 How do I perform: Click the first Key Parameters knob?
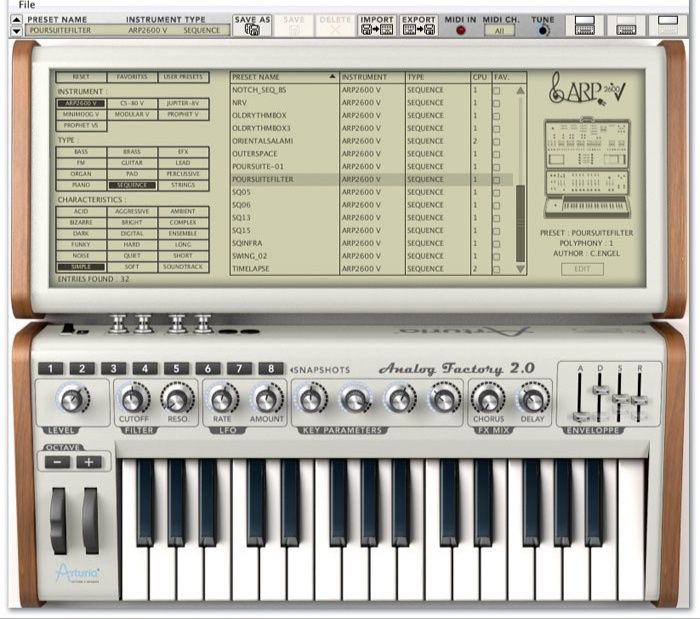pyautogui.click(x=312, y=399)
